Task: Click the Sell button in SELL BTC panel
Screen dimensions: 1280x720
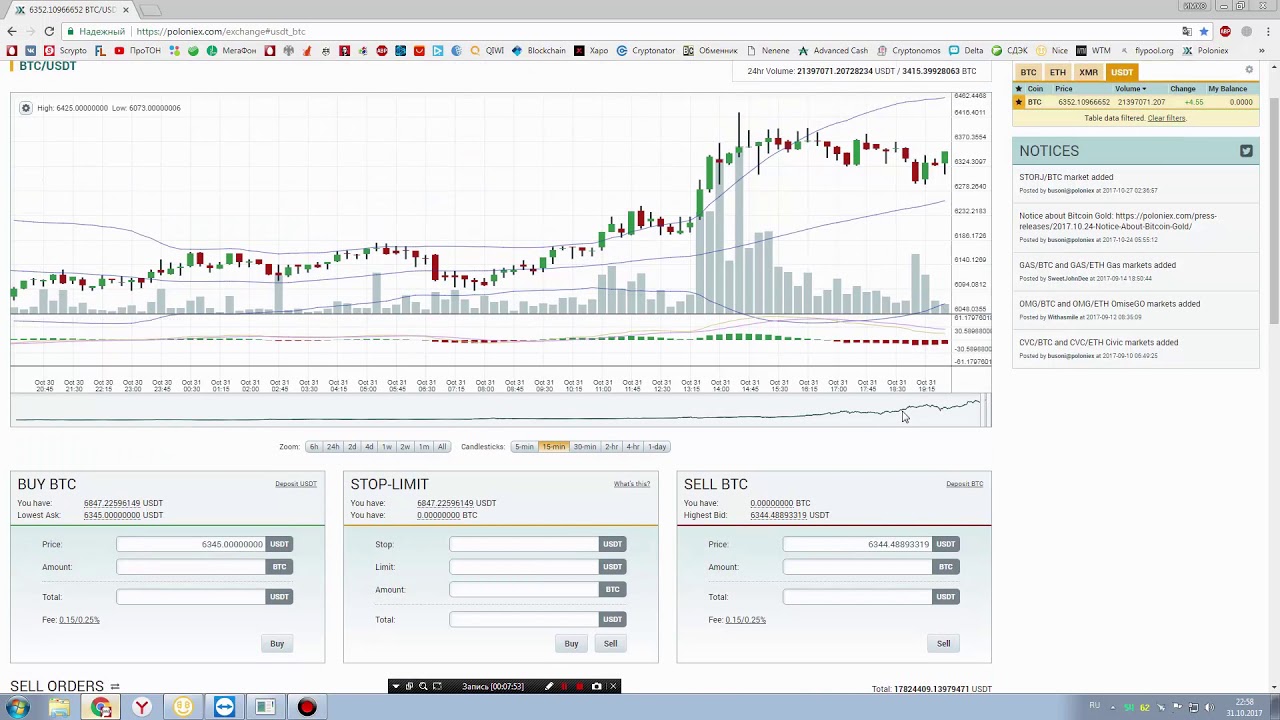Action: [x=943, y=644]
